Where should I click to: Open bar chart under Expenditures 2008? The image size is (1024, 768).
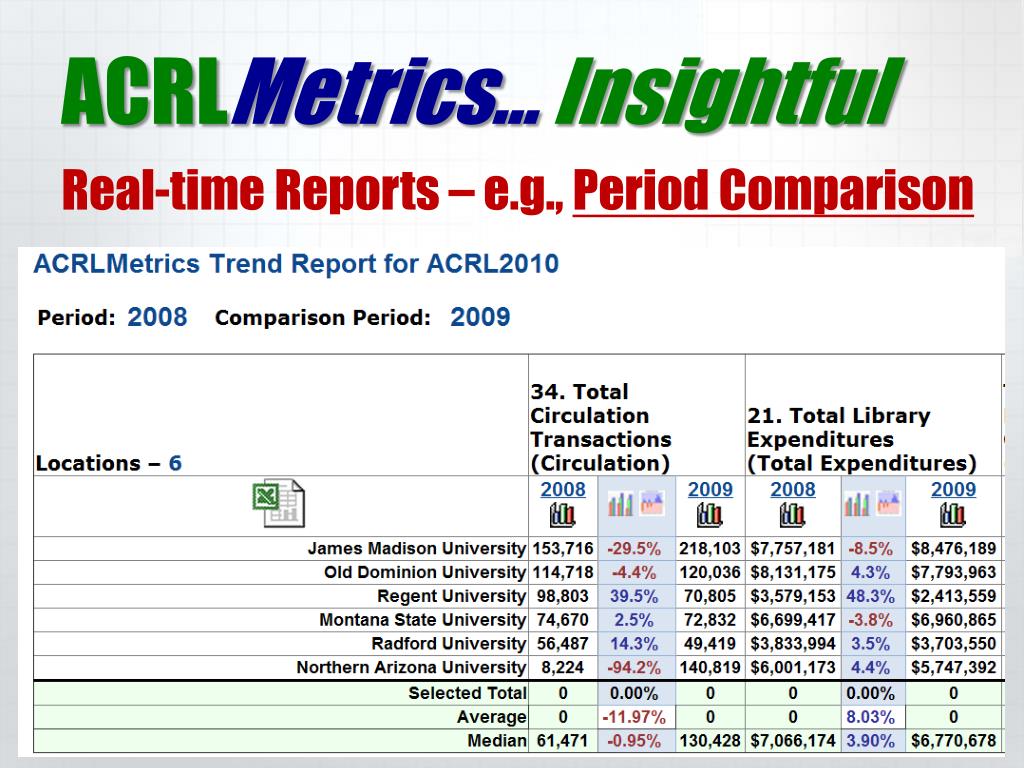tap(792, 515)
